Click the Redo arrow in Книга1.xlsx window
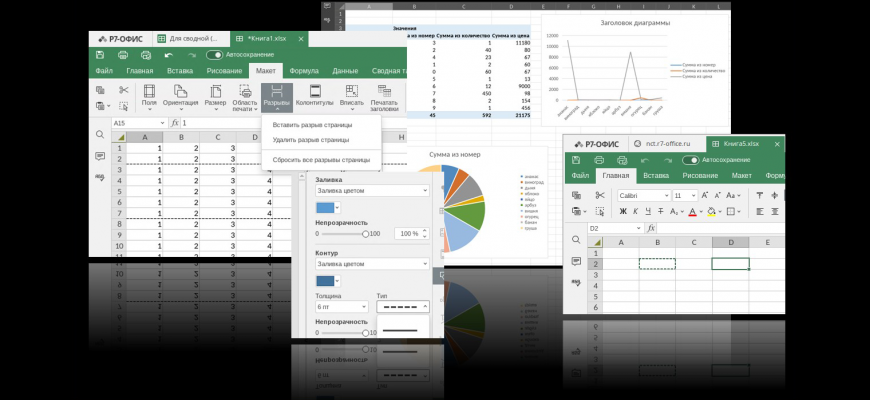870x400 pixels. [192, 55]
